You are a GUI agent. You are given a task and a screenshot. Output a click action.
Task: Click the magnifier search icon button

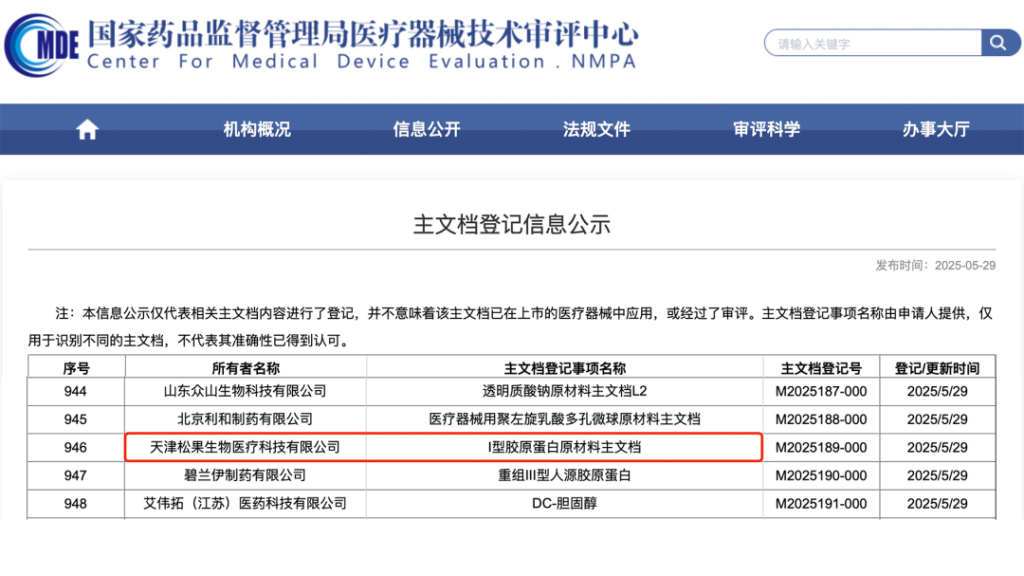[1000, 43]
